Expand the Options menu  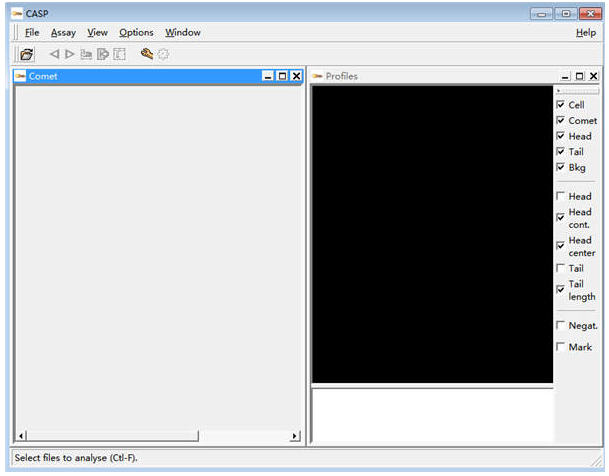(x=136, y=32)
